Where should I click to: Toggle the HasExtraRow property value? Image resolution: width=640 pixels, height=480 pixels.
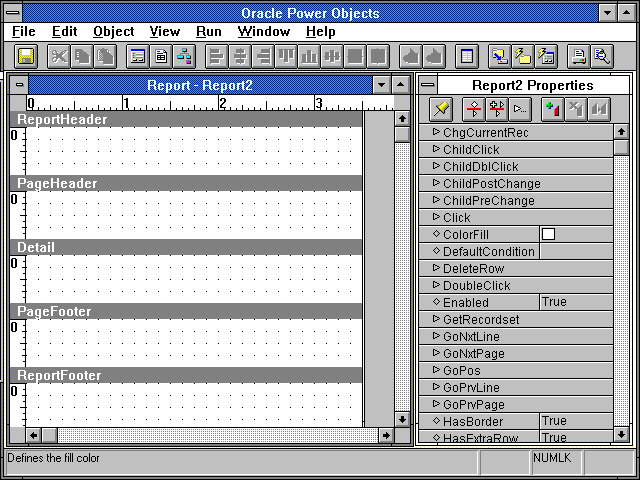coord(576,438)
